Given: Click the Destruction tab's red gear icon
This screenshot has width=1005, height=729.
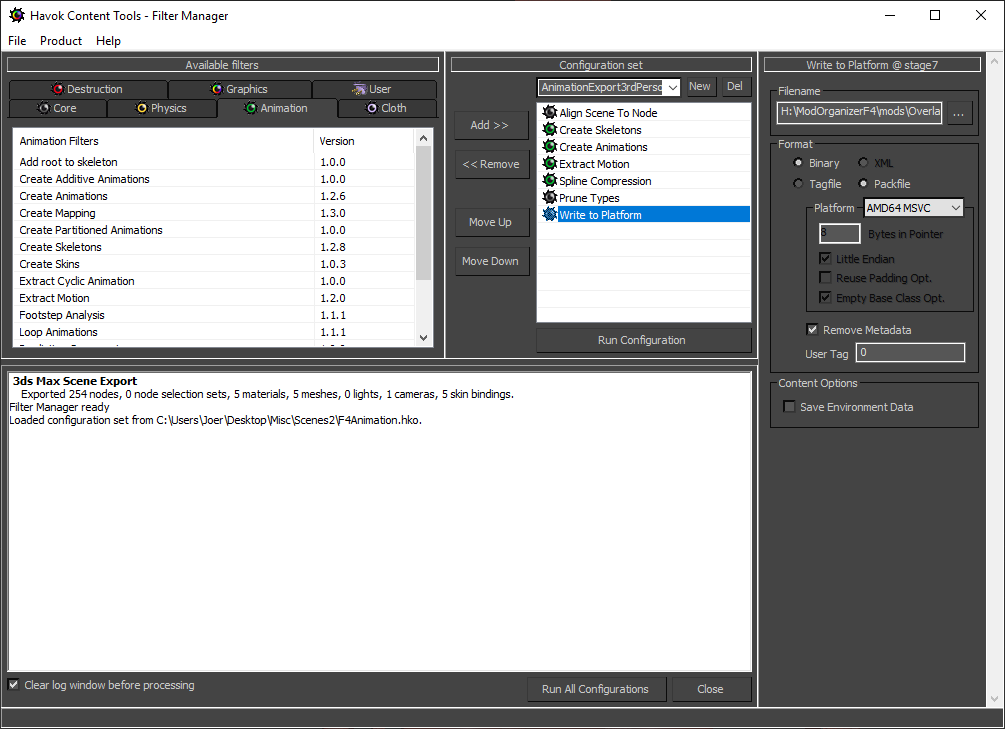Looking at the screenshot, I should (x=58, y=88).
